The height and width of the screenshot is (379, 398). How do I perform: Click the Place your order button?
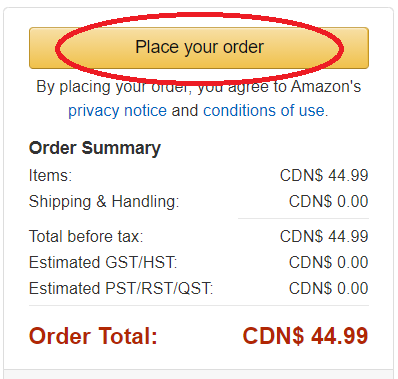point(199,48)
